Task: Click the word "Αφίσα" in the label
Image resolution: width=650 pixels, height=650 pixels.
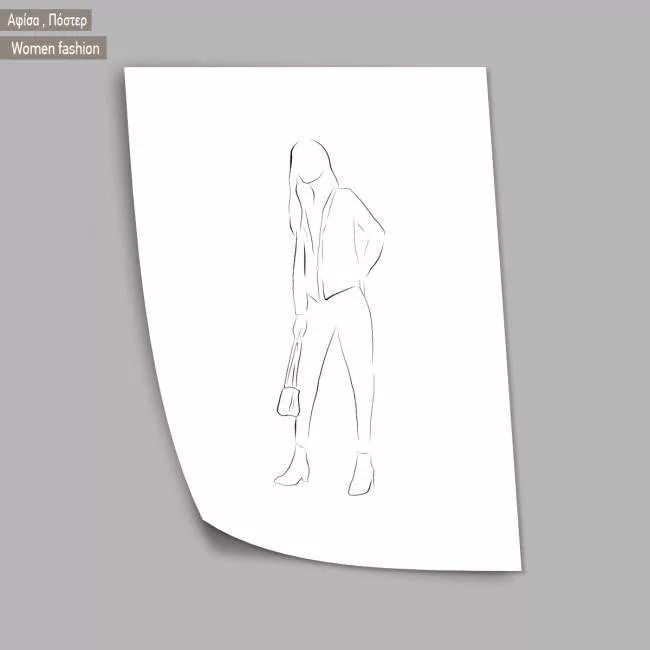Action: pyautogui.click(x=24, y=20)
